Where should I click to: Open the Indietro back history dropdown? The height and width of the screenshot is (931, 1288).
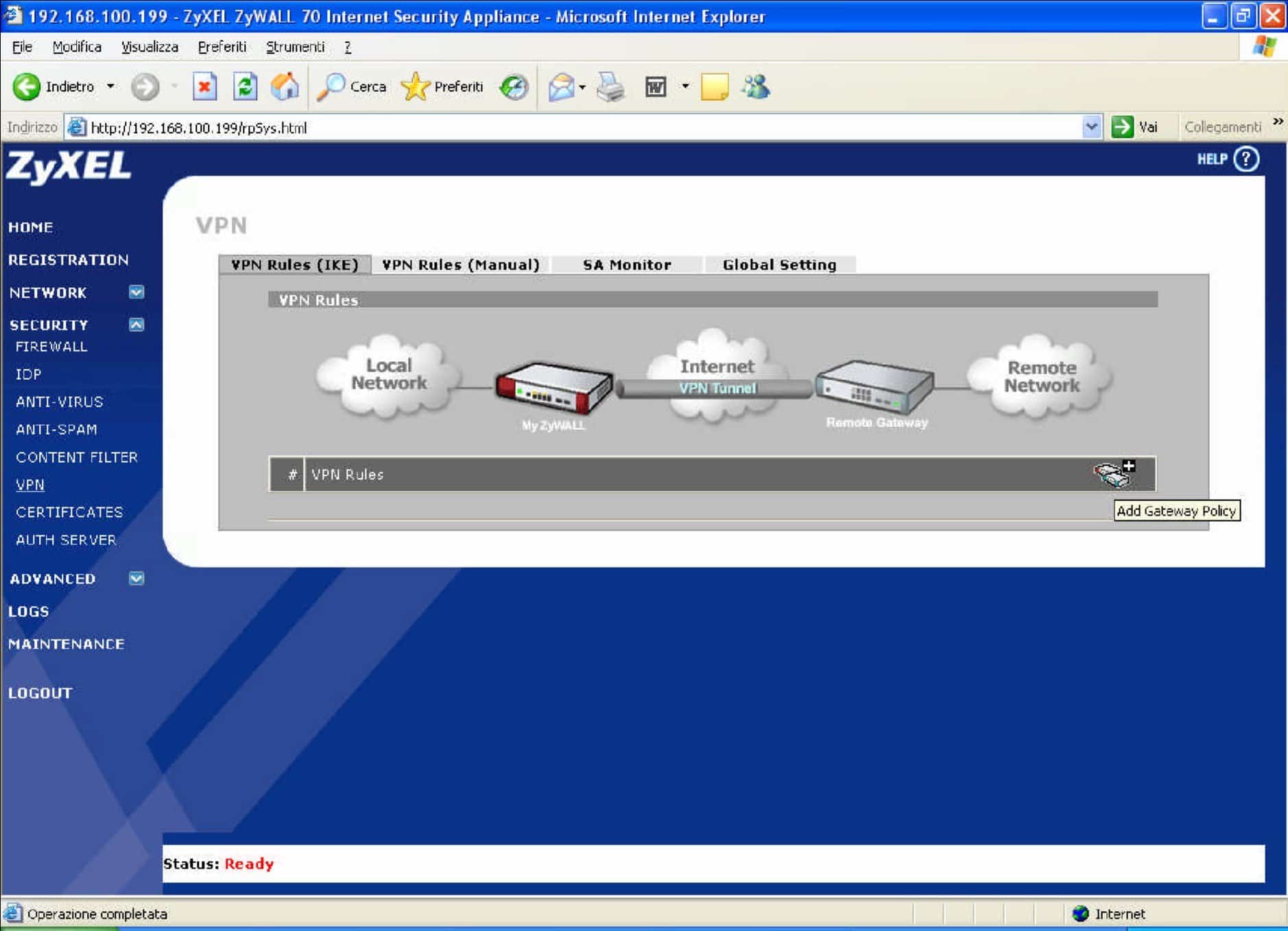pos(110,87)
